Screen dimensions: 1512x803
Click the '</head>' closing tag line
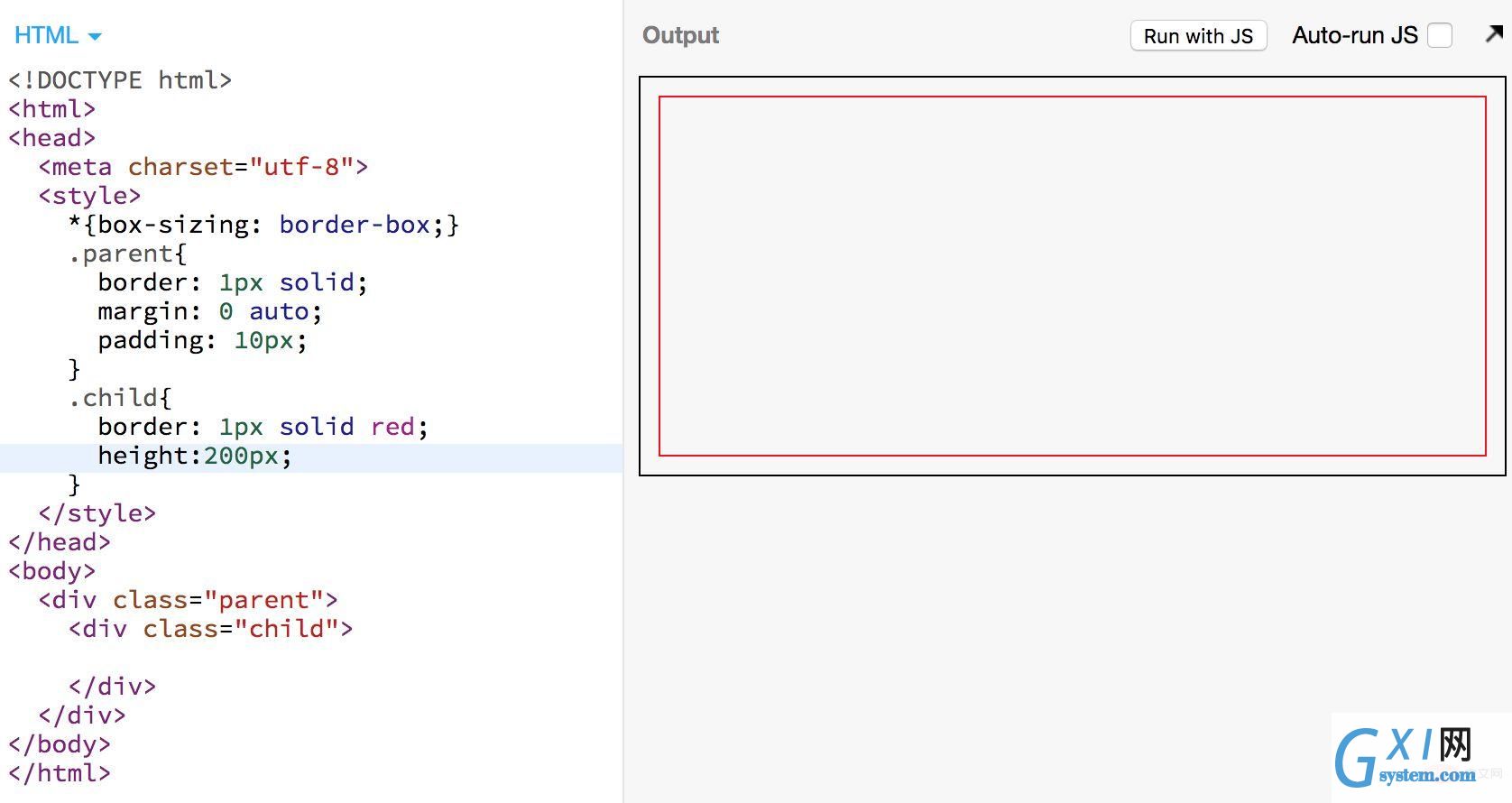(60, 542)
